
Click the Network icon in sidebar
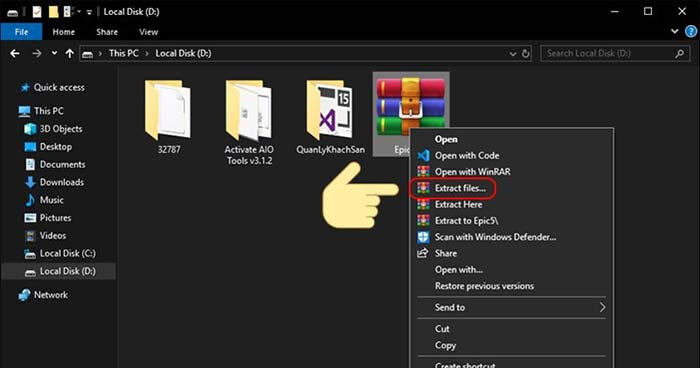25,295
